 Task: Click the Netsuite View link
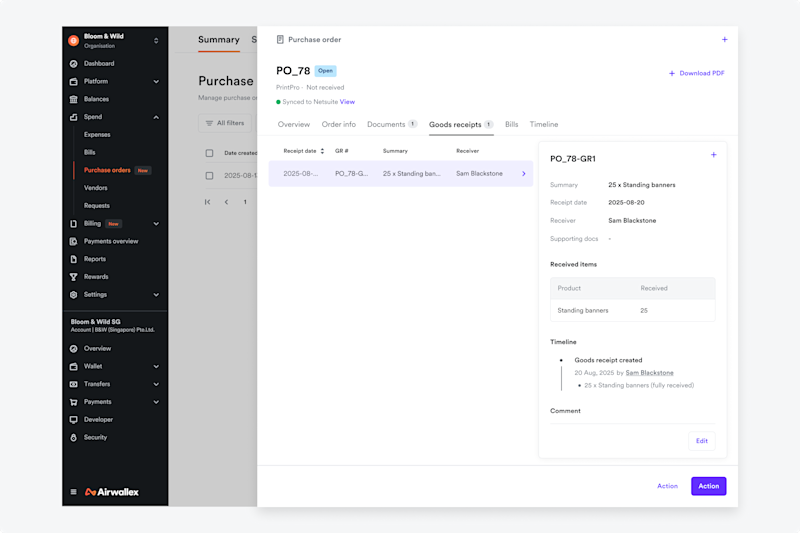(347, 102)
